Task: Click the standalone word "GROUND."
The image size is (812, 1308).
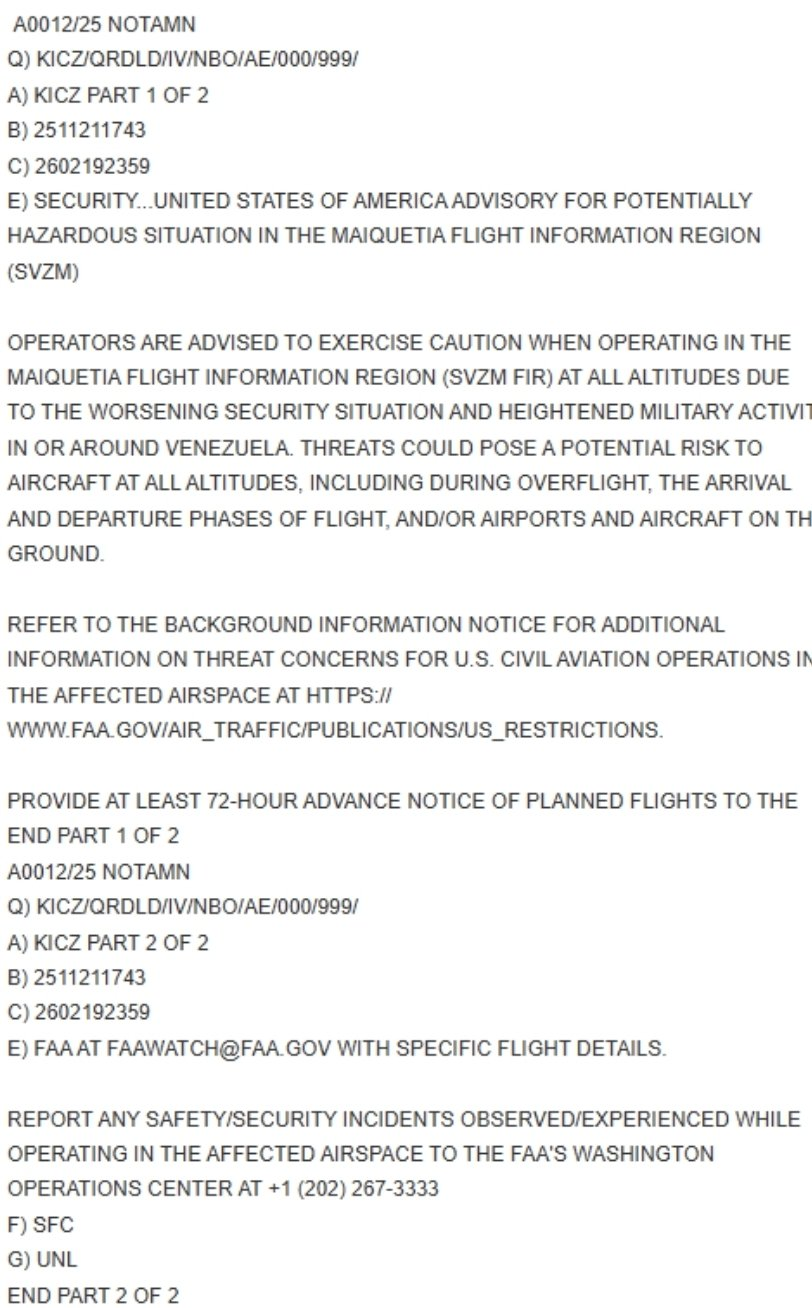Action: (55, 554)
